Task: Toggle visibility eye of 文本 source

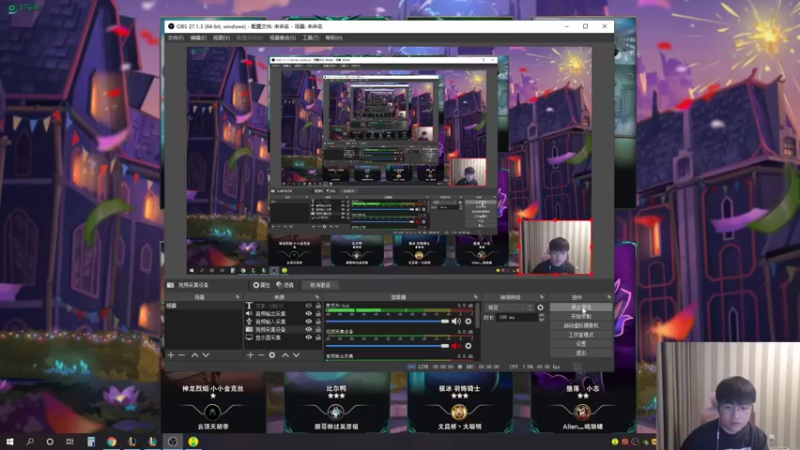Action: [x=308, y=306]
